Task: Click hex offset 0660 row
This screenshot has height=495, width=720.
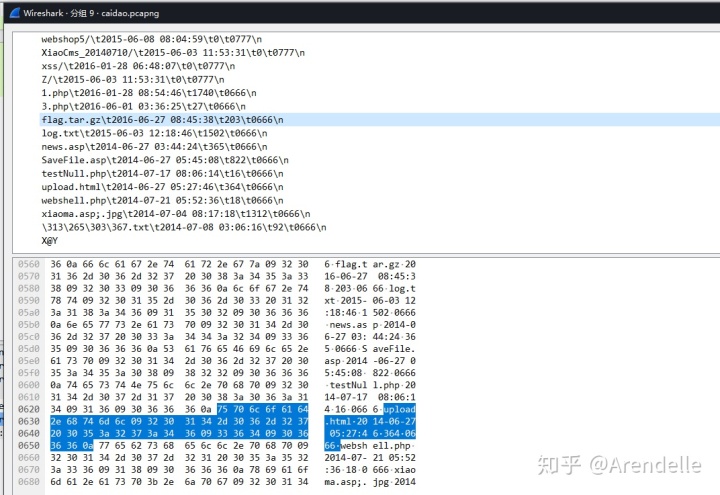Action: [217, 457]
